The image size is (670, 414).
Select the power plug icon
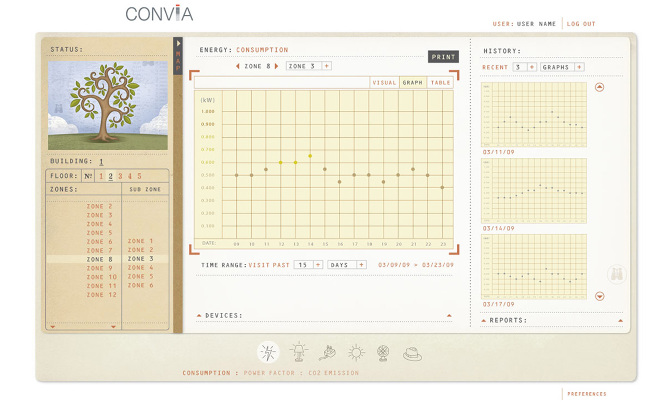327,353
